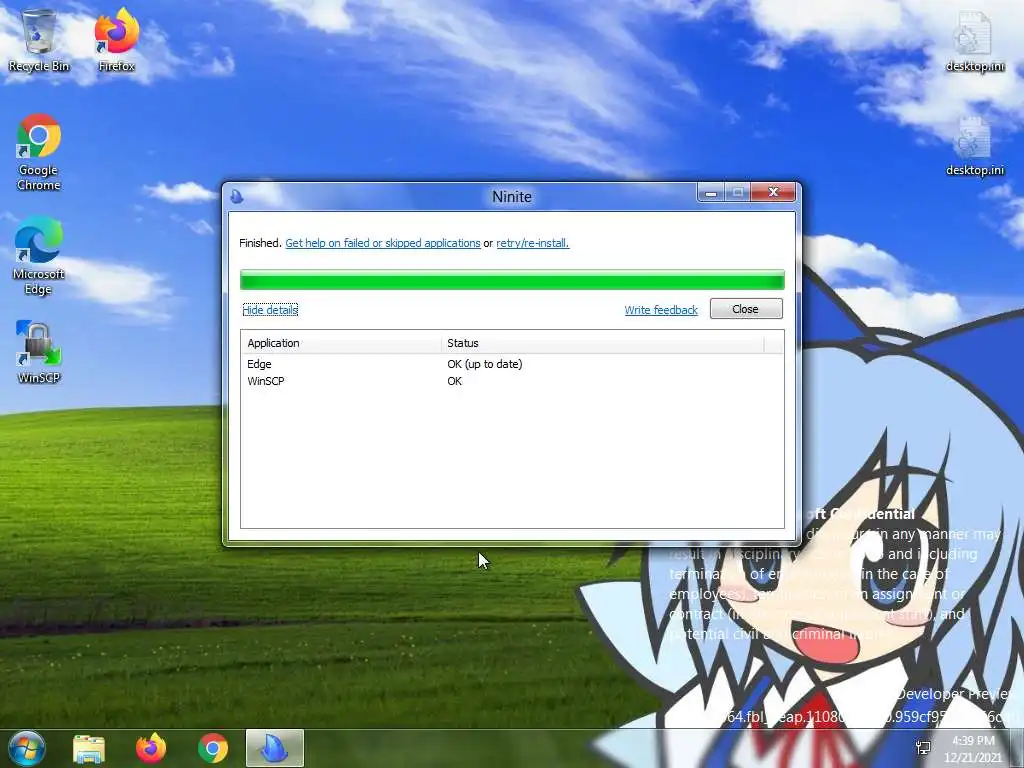Select the Edge row in application list

(x=512, y=364)
